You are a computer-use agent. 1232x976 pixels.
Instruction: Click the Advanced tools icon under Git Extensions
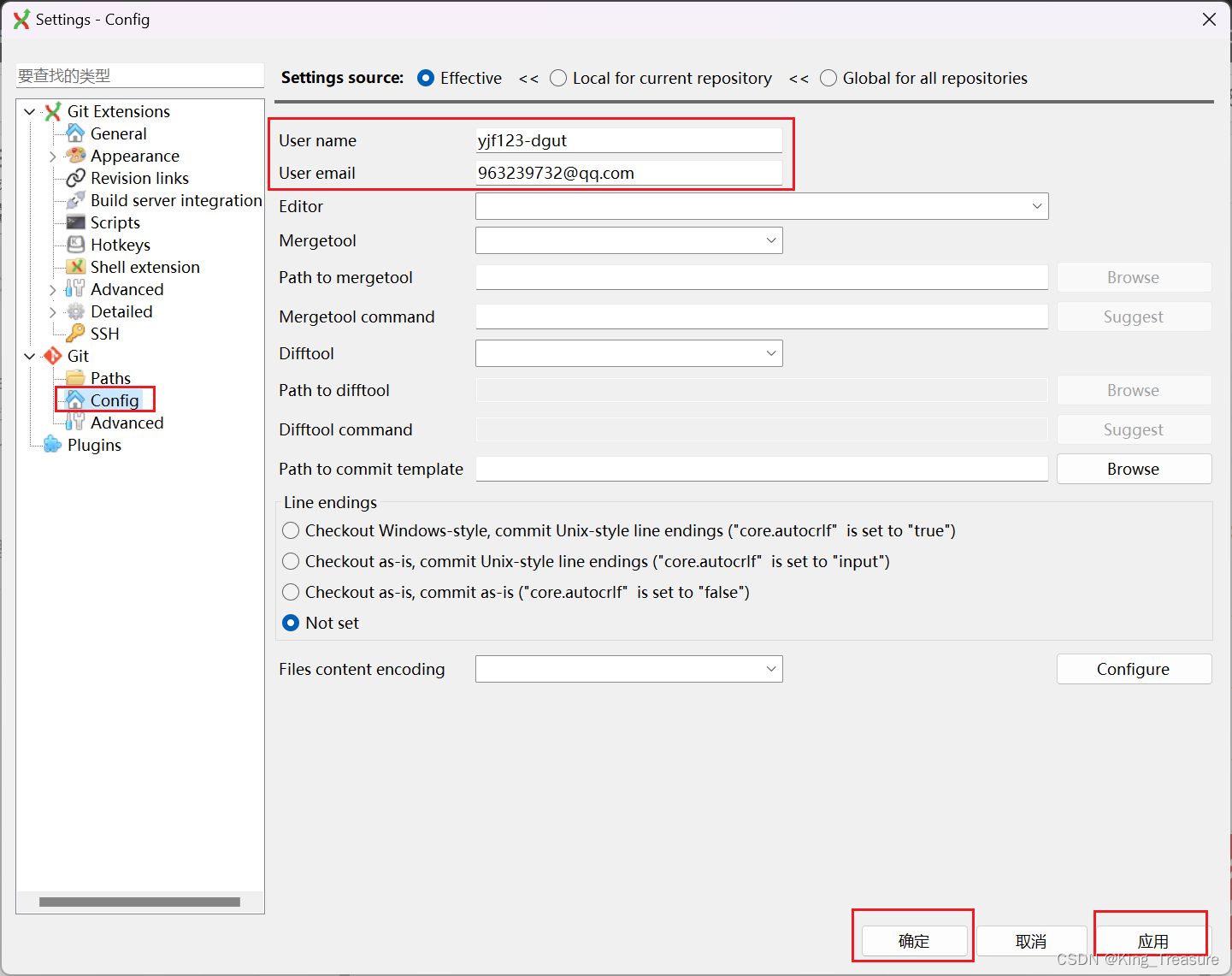(75, 289)
